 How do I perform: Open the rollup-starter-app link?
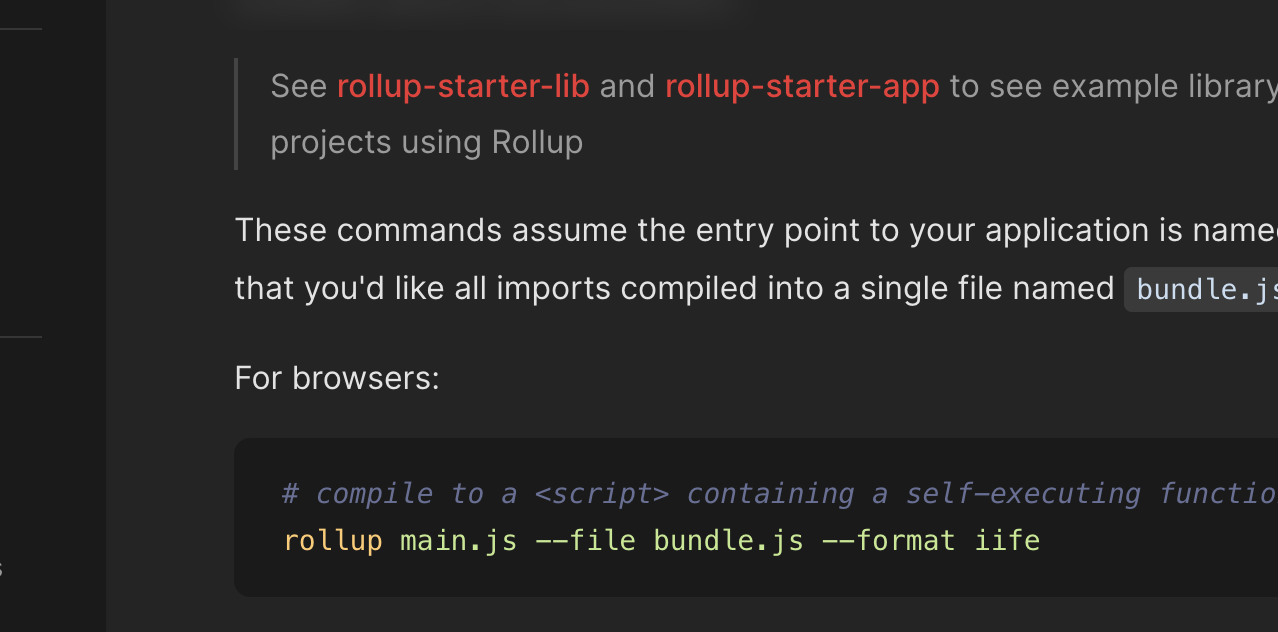click(802, 87)
